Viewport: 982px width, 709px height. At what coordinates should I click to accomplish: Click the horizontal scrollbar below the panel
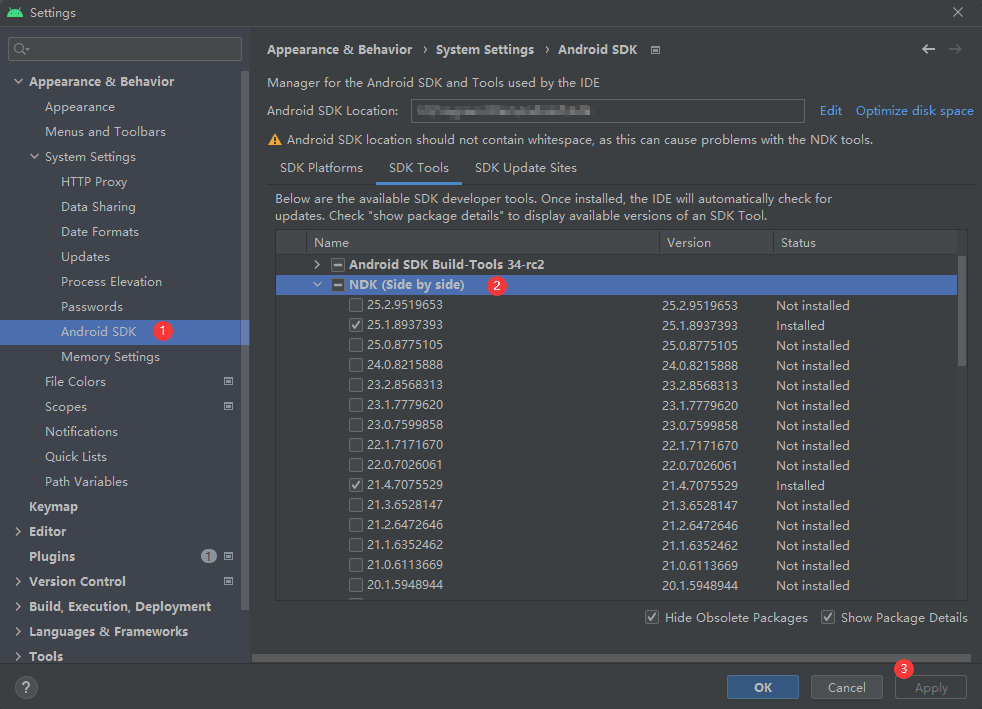611,658
